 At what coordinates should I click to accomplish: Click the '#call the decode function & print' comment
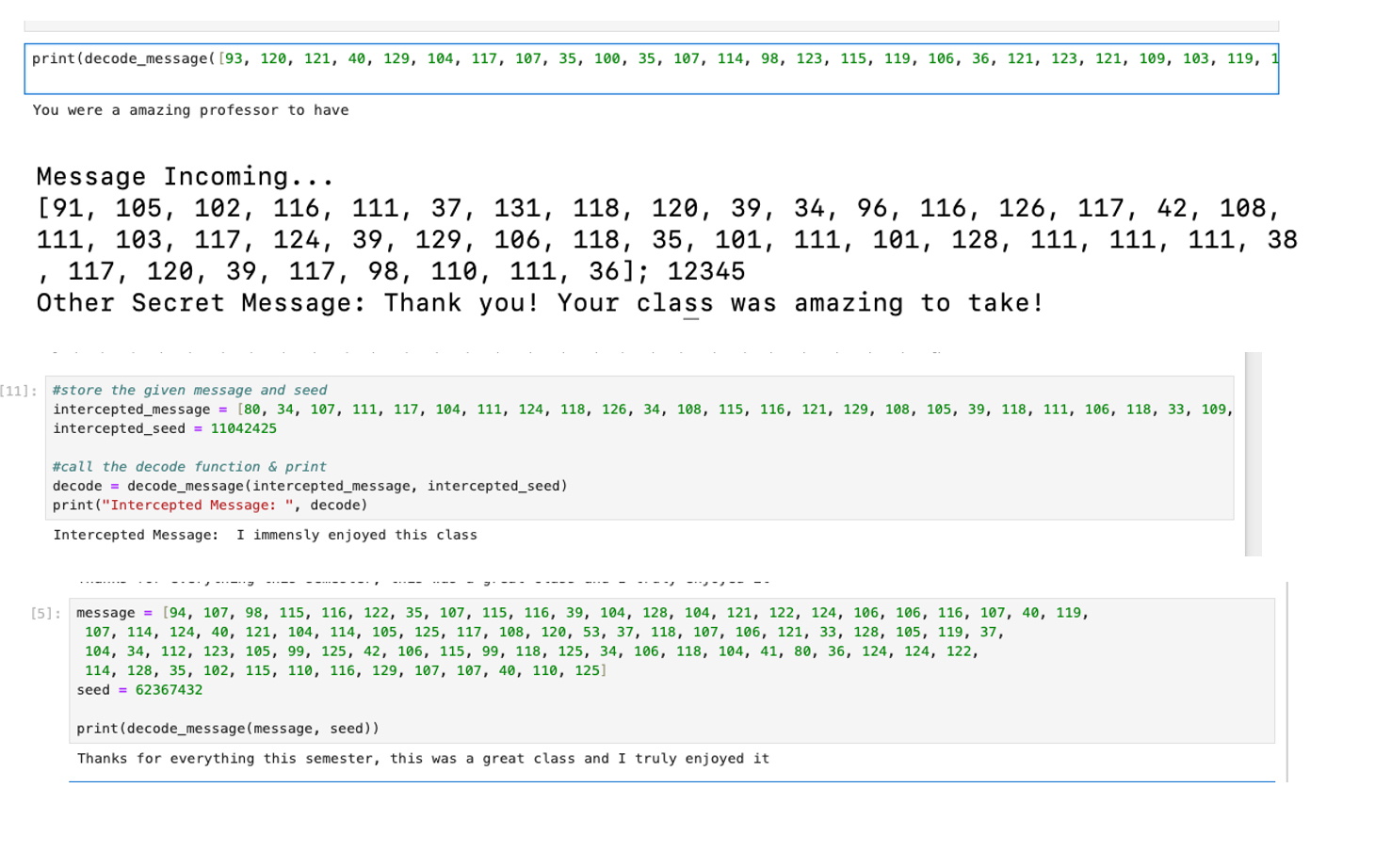(x=189, y=467)
